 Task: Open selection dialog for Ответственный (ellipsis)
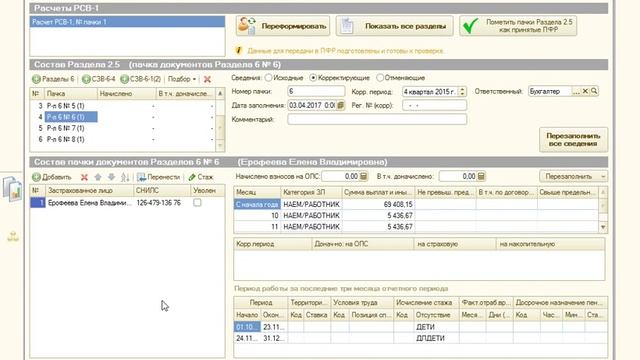point(576,91)
